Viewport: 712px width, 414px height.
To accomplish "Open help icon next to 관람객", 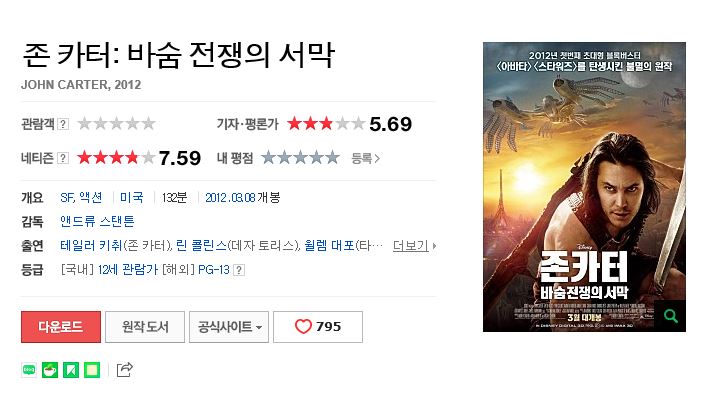I will [x=64, y=124].
